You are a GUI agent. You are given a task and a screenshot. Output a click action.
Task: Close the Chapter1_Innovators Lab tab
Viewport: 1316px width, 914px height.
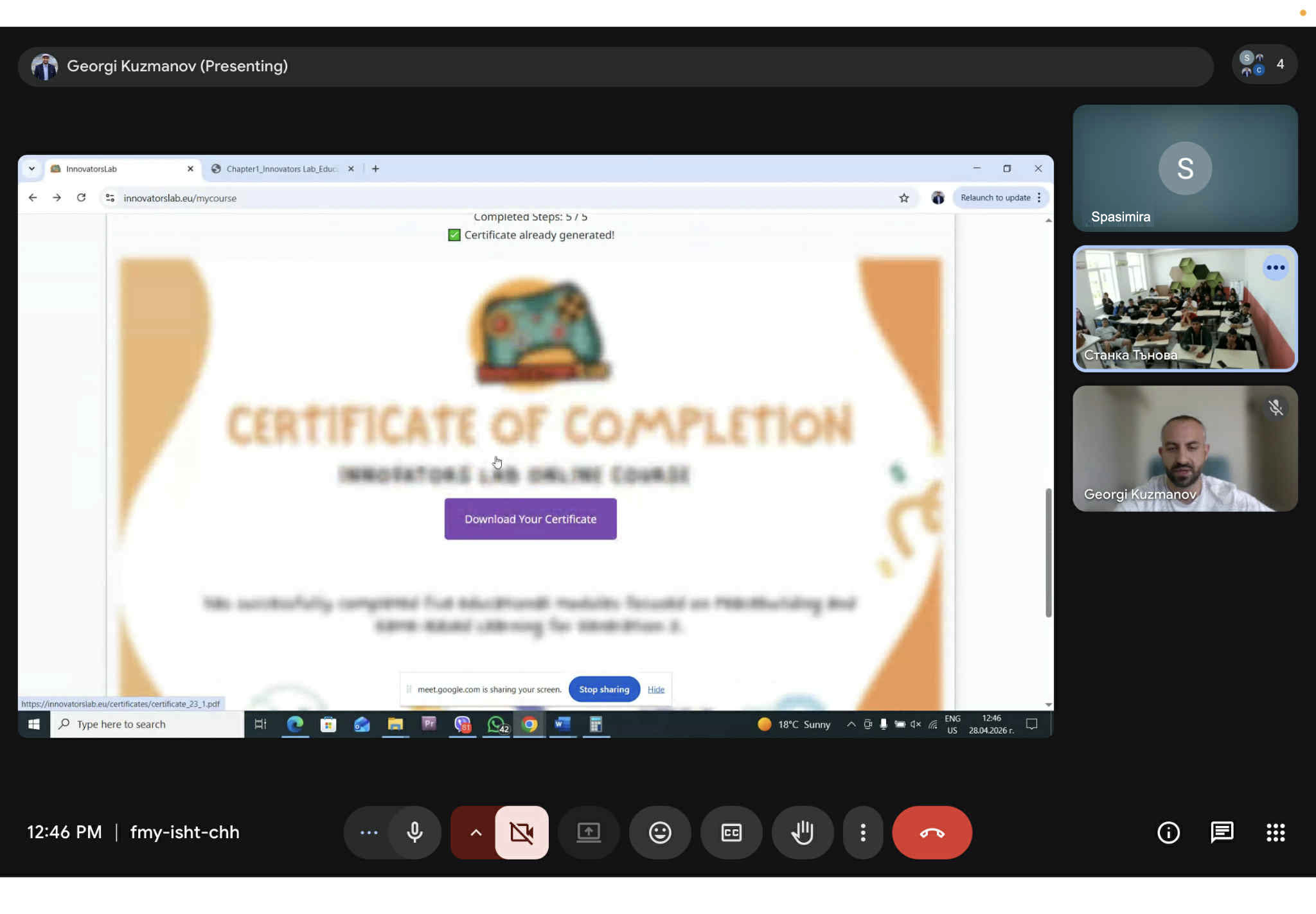pos(351,169)
